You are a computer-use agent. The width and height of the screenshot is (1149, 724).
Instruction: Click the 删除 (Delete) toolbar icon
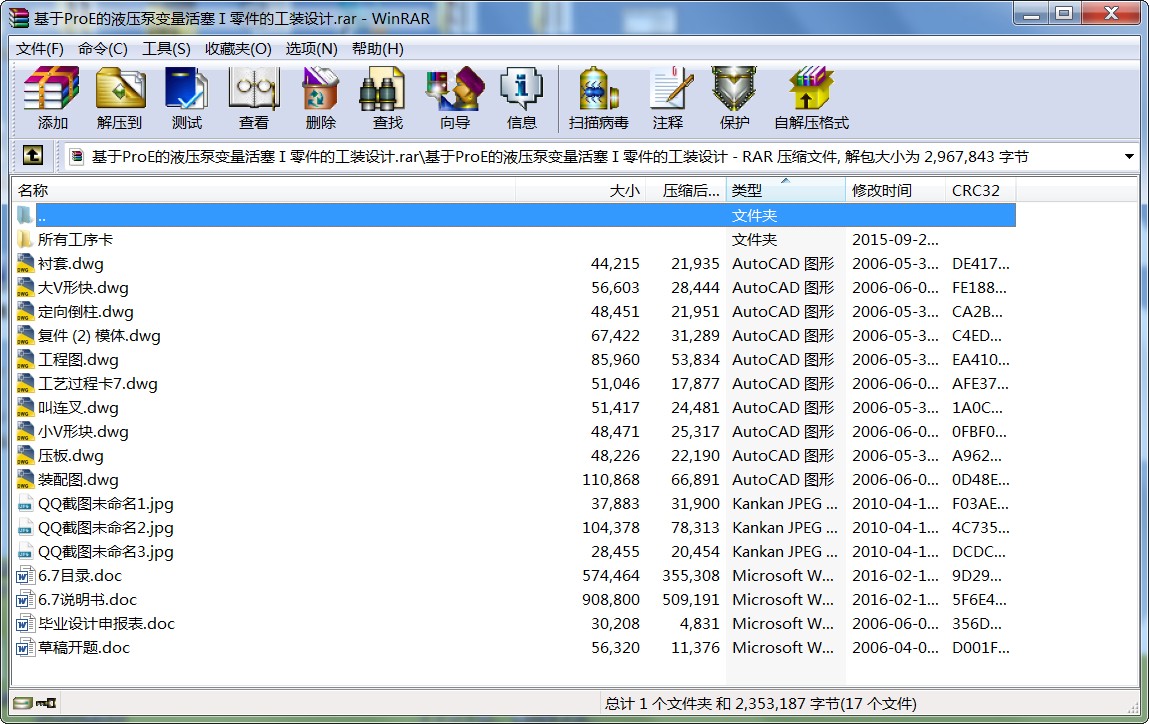click(320, 98)
